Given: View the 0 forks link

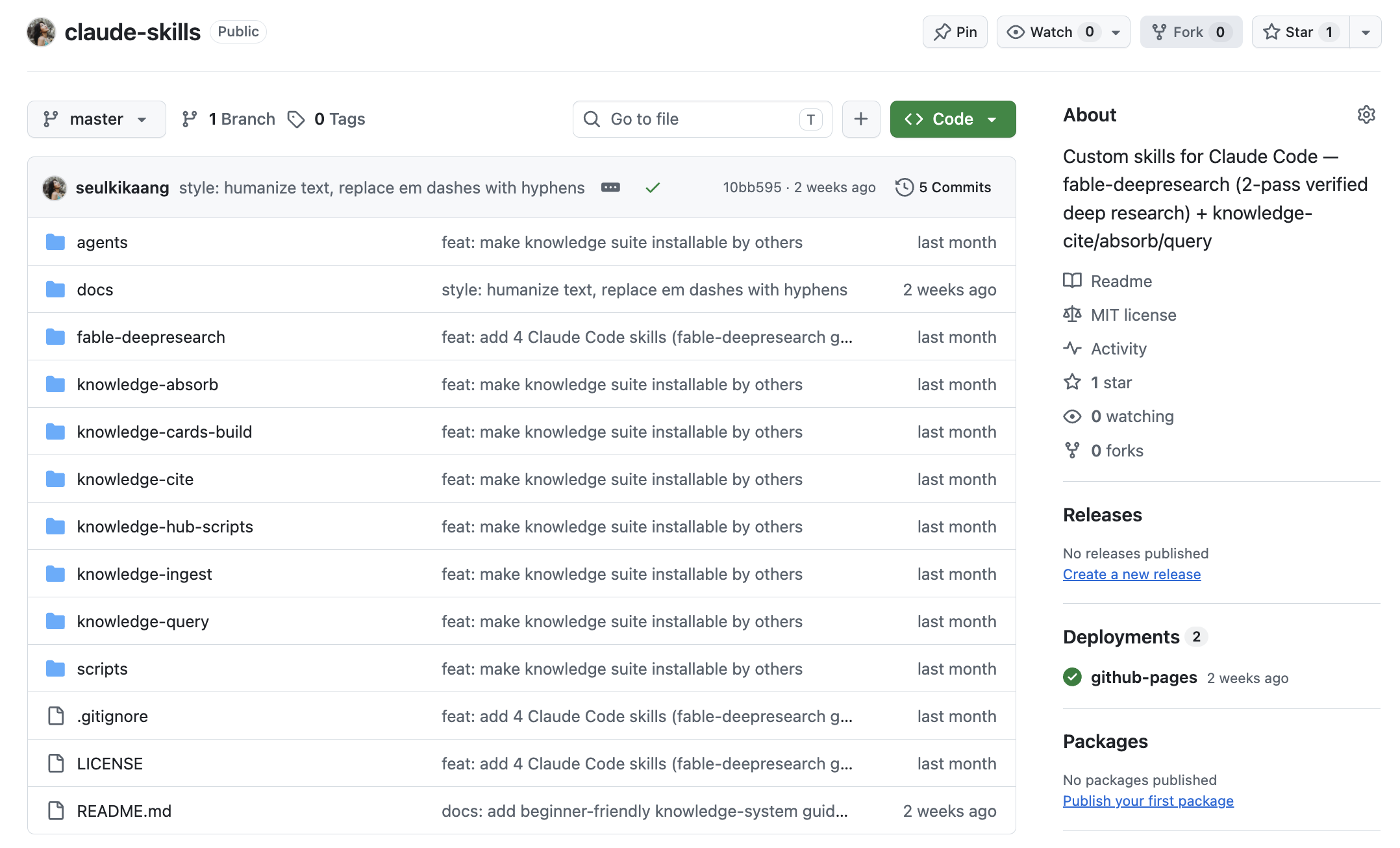Looking at the screenshot, I should coord(1117,451).
